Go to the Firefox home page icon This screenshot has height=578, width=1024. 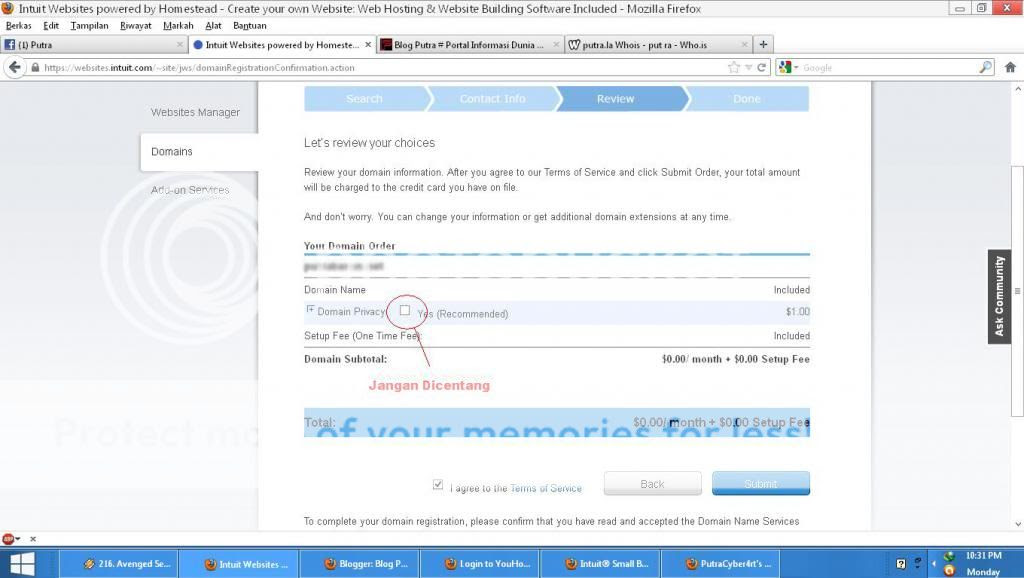(x=1010, y=67)
